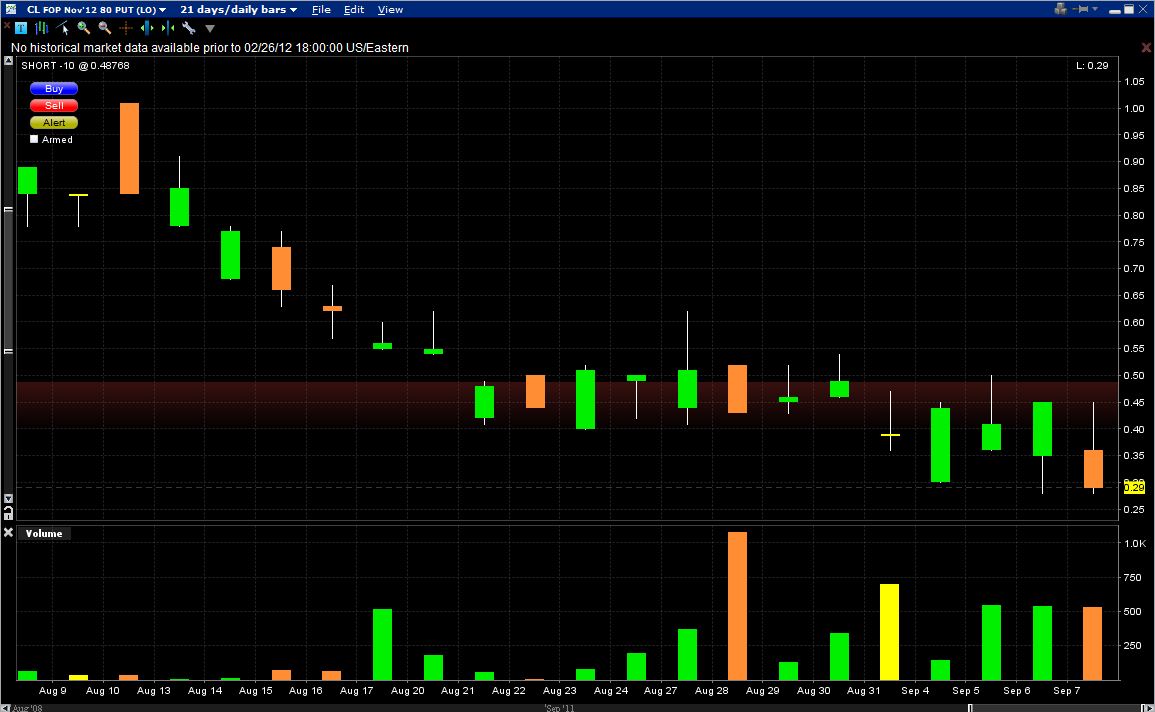Click the time scrollbar right arrow
The width and height of the screenshot is (1155, 712).
pyautogui.click(x=1148, y=708)
